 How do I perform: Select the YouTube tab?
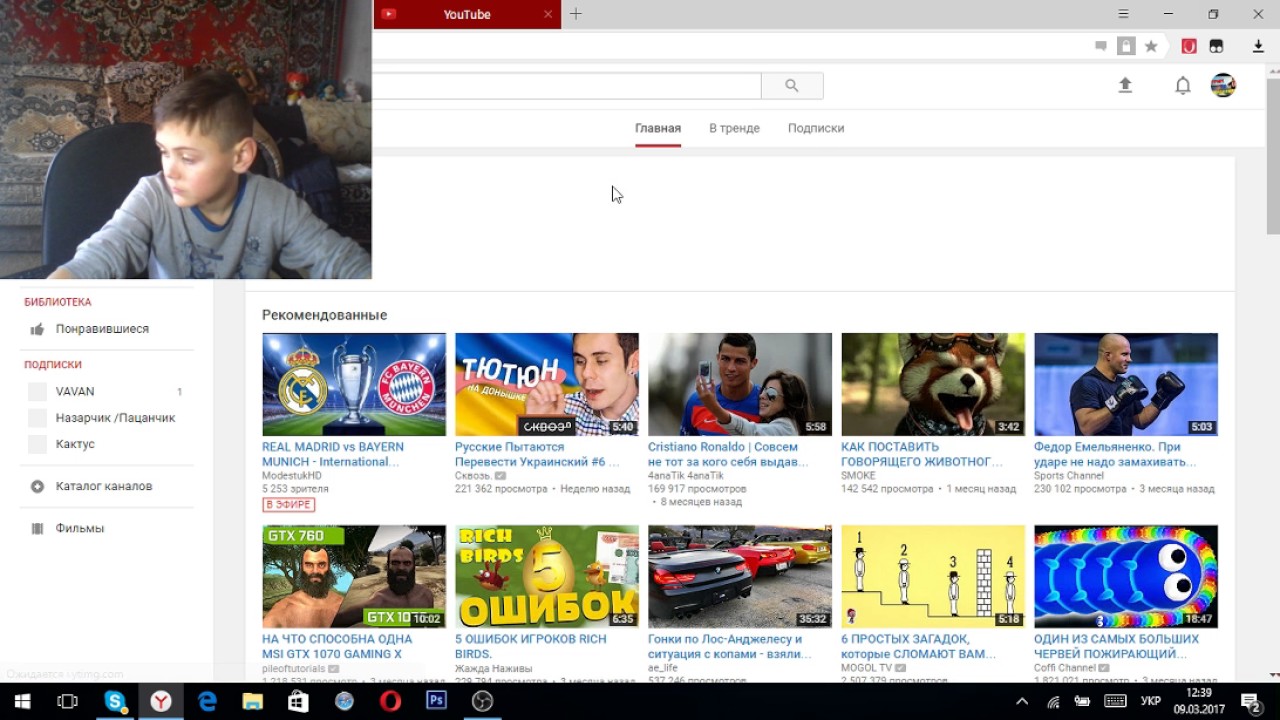pyautogui.click(x=467, y=14)
